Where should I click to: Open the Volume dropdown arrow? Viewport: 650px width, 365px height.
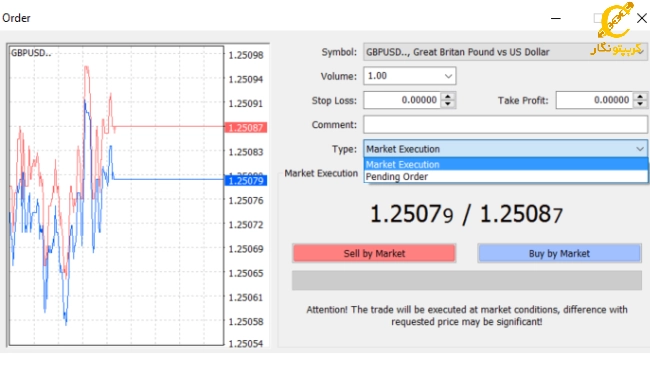coord(448,76)
